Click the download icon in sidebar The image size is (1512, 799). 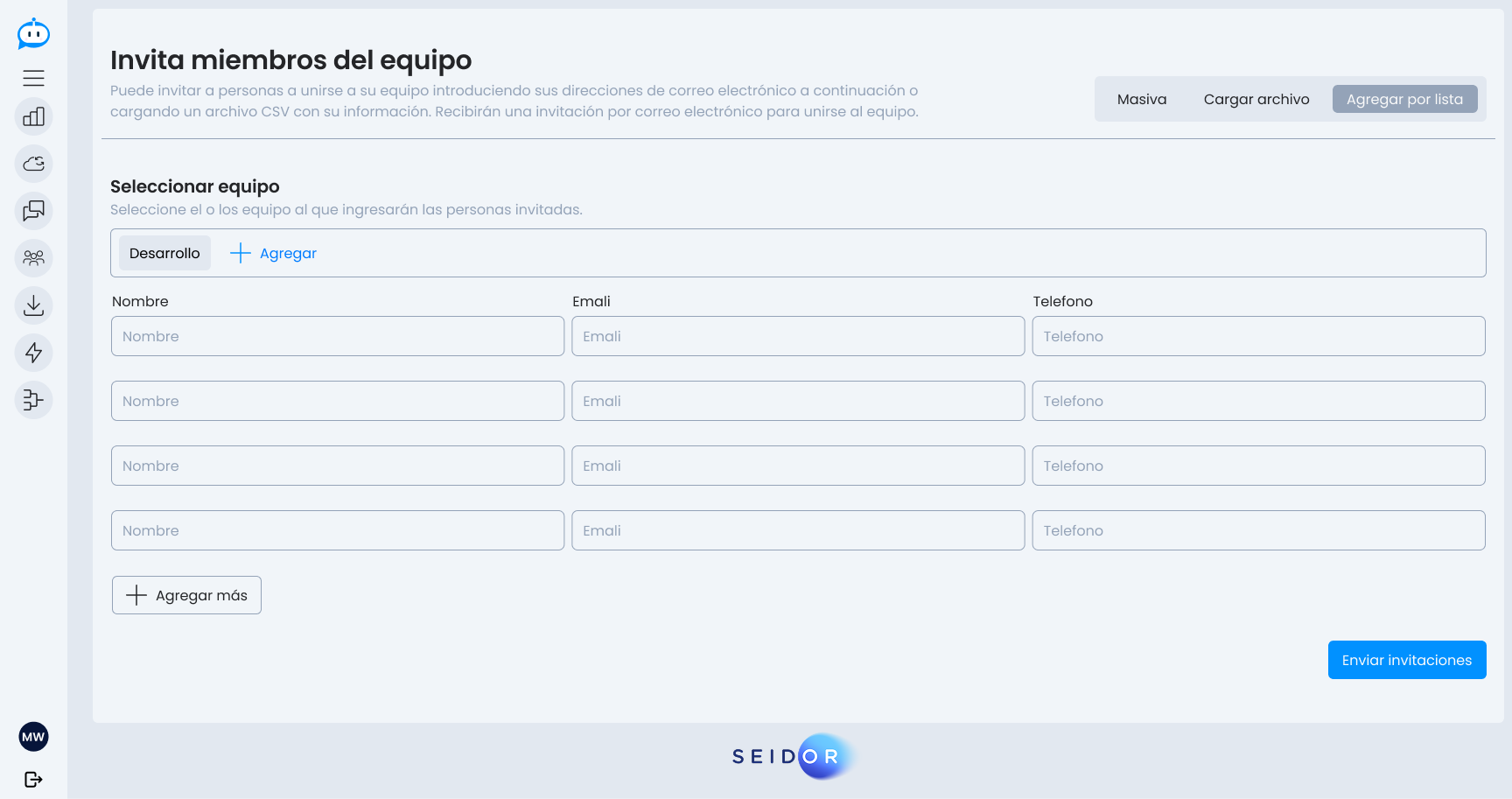tap(33, 305)
